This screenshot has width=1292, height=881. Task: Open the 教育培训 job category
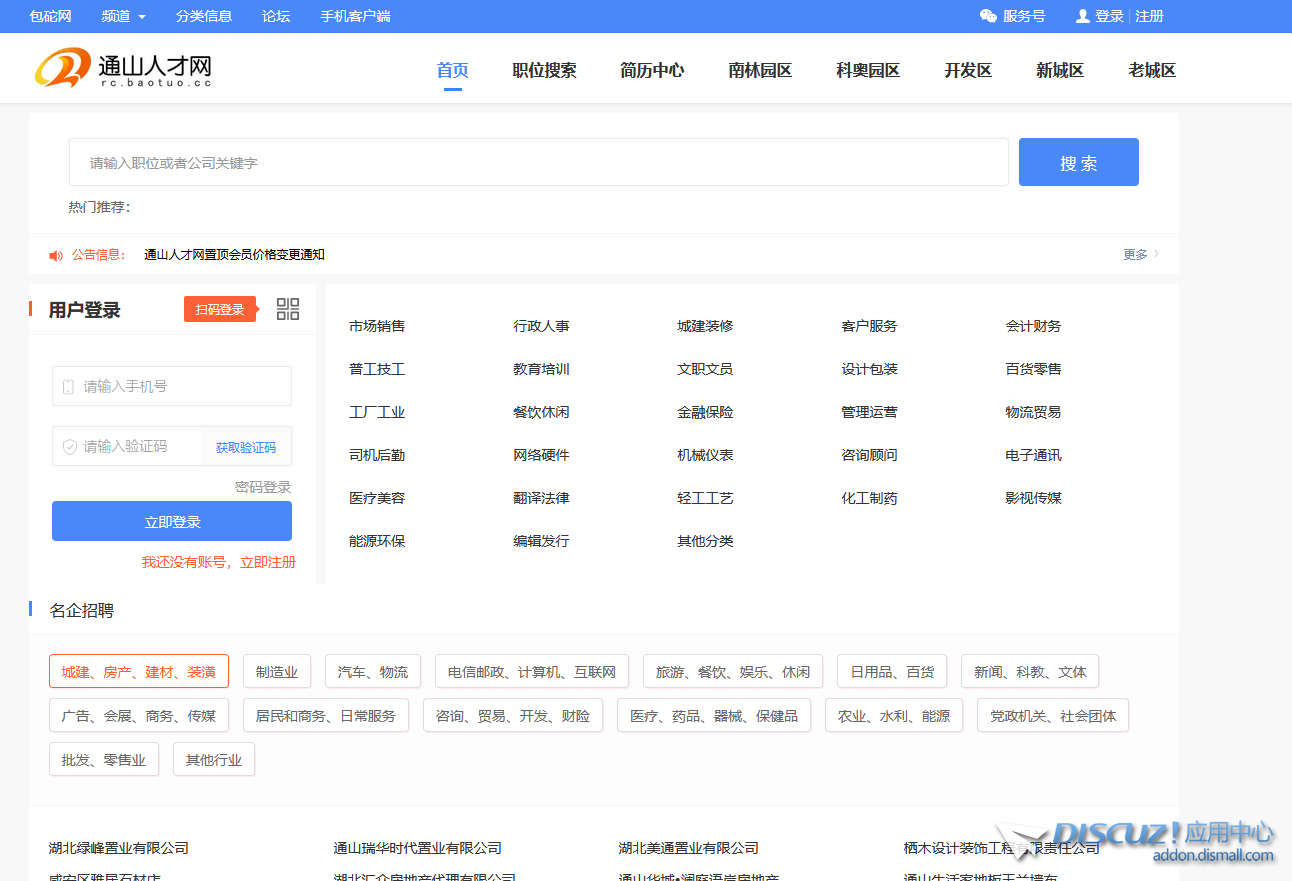[541, 369]
